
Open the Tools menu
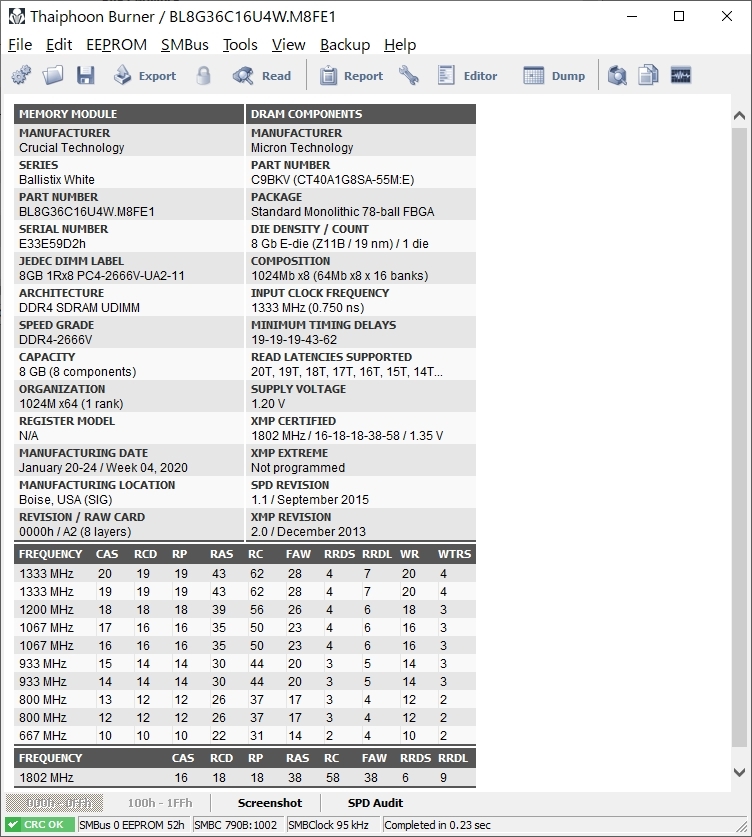tap(240, 45)
